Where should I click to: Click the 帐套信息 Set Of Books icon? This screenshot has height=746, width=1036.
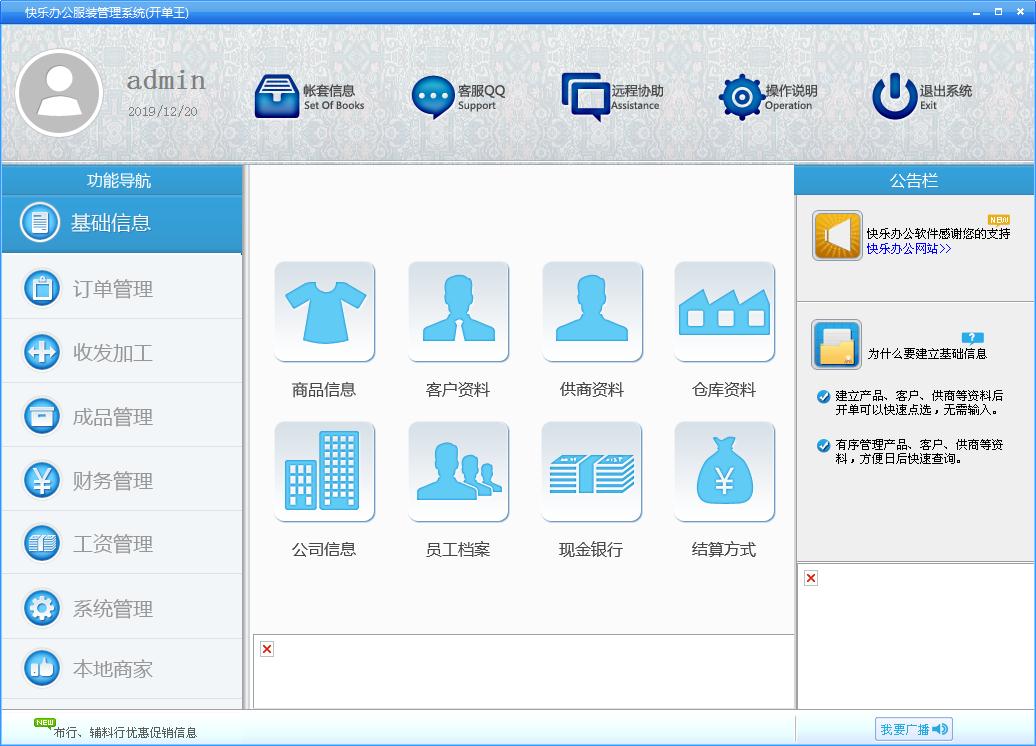pyautogui.click(x=277, y=96)
